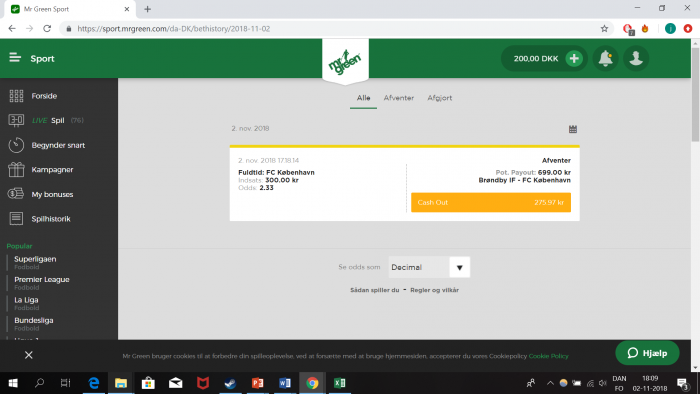This screenshot has width=700, height=394.
Task: Open the notifications bell
Action: click(x=605, y=58)
